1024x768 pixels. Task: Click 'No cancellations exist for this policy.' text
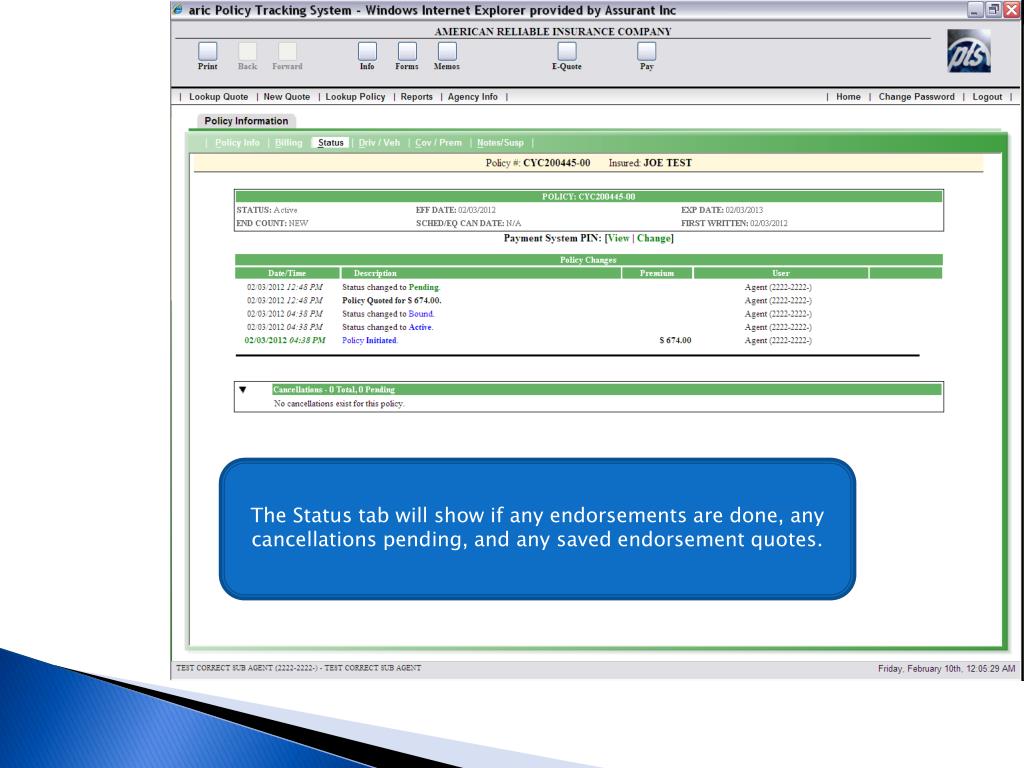point(339,404)
